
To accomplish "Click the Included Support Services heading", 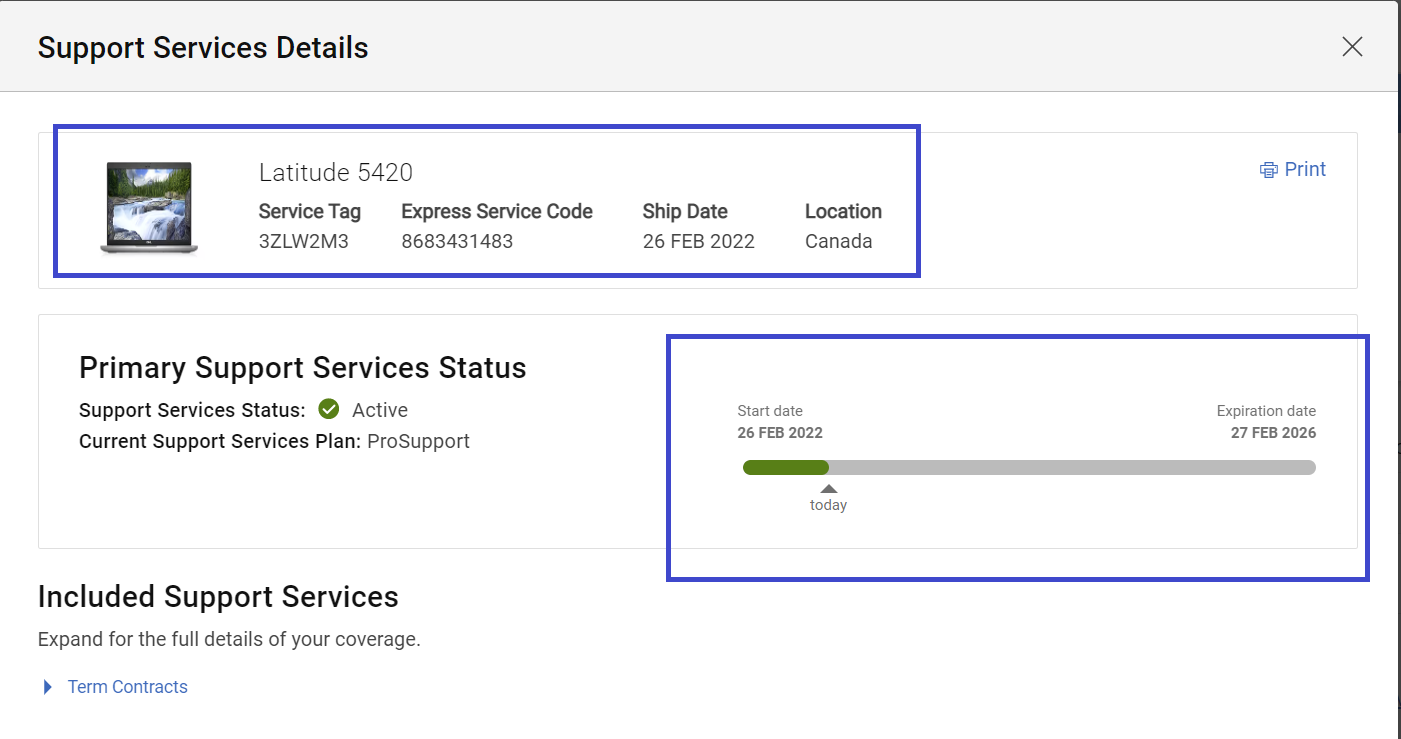I will coord(218,597).
